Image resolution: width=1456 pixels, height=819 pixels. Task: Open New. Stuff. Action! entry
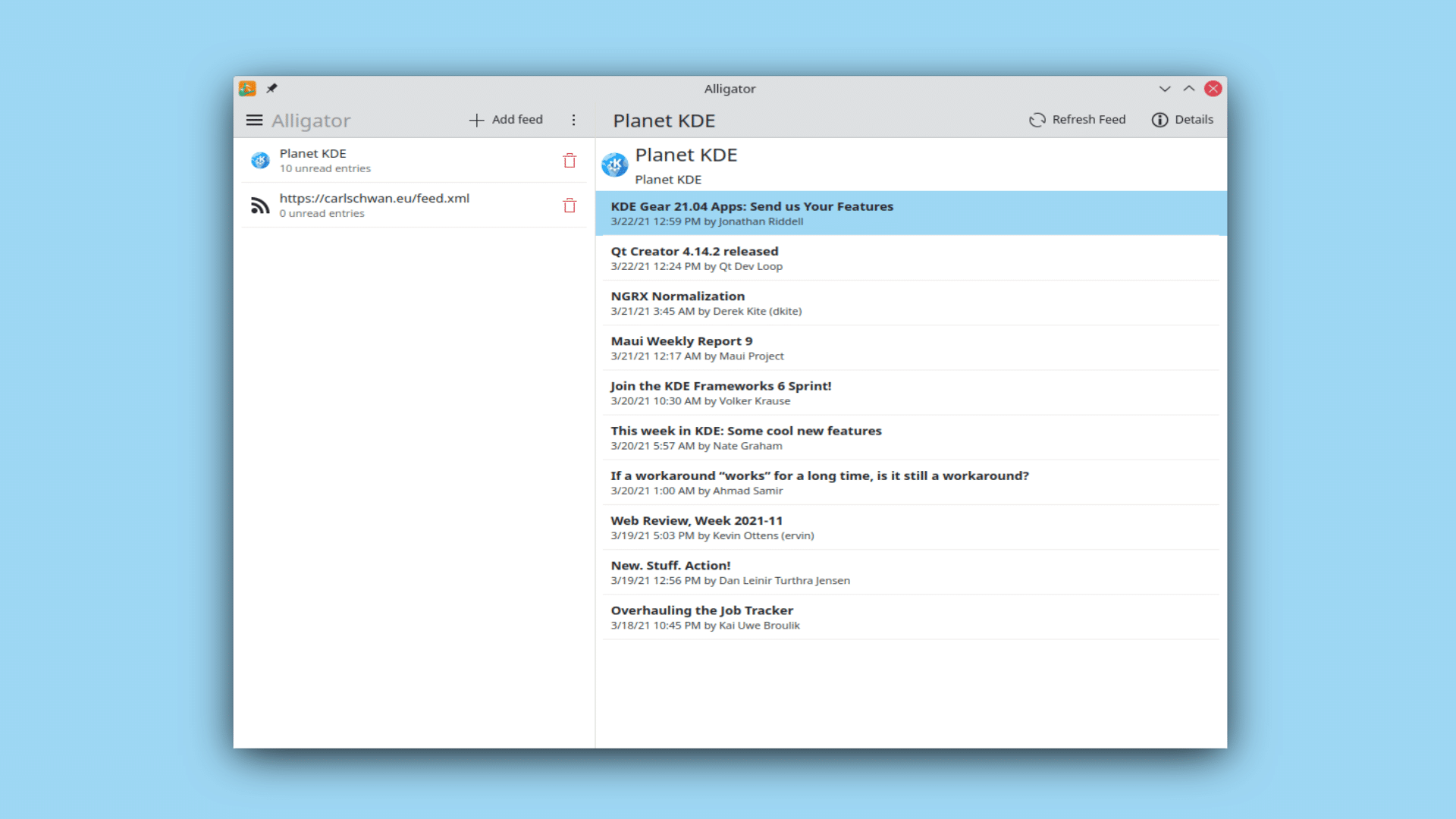pyautogui.click(x=911, y=572)
